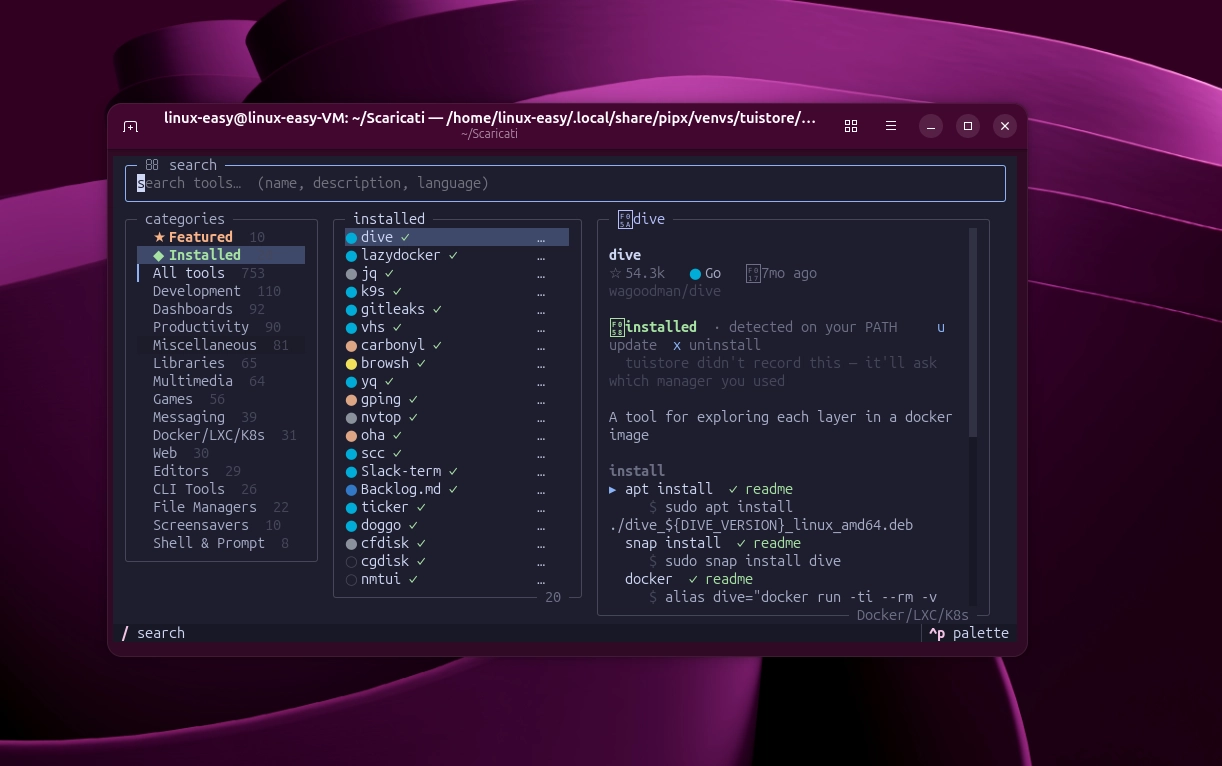Open the terminal hamburger menu
The width and height of the screenshot is (1222, 766).
point(890,126)
